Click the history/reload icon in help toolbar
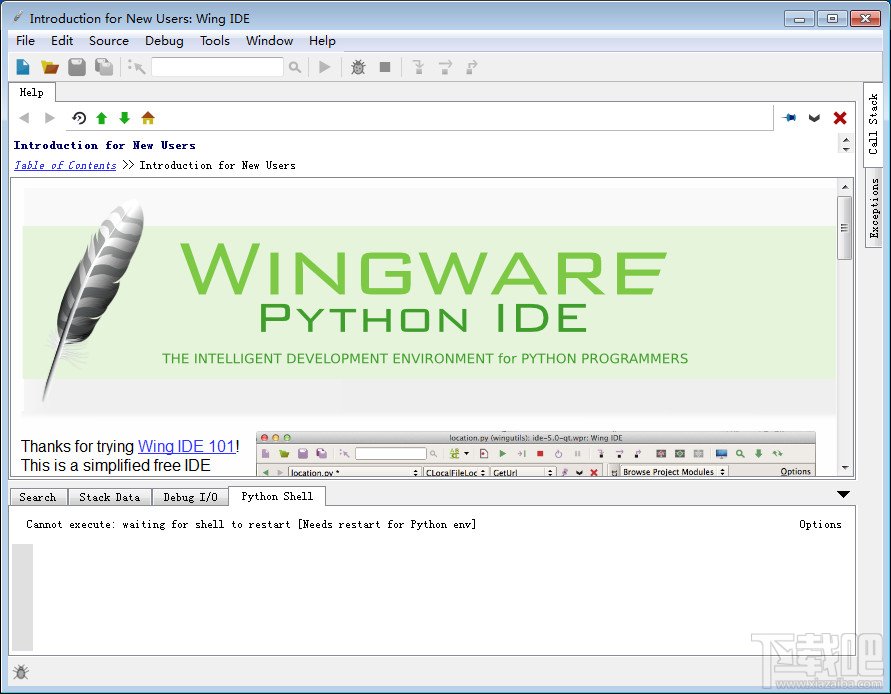Screen dimensions: 891x694 79,118
